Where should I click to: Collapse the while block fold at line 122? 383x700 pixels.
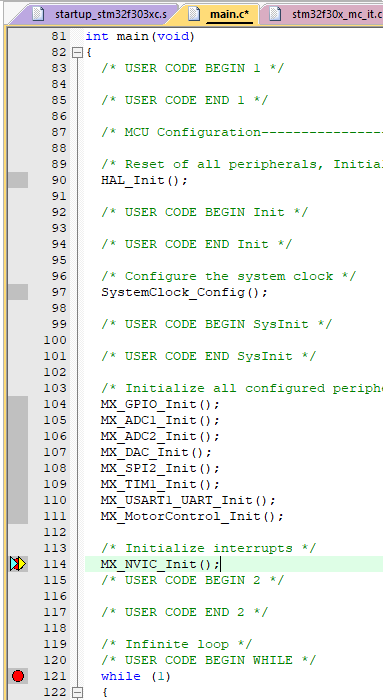point(78,692)
